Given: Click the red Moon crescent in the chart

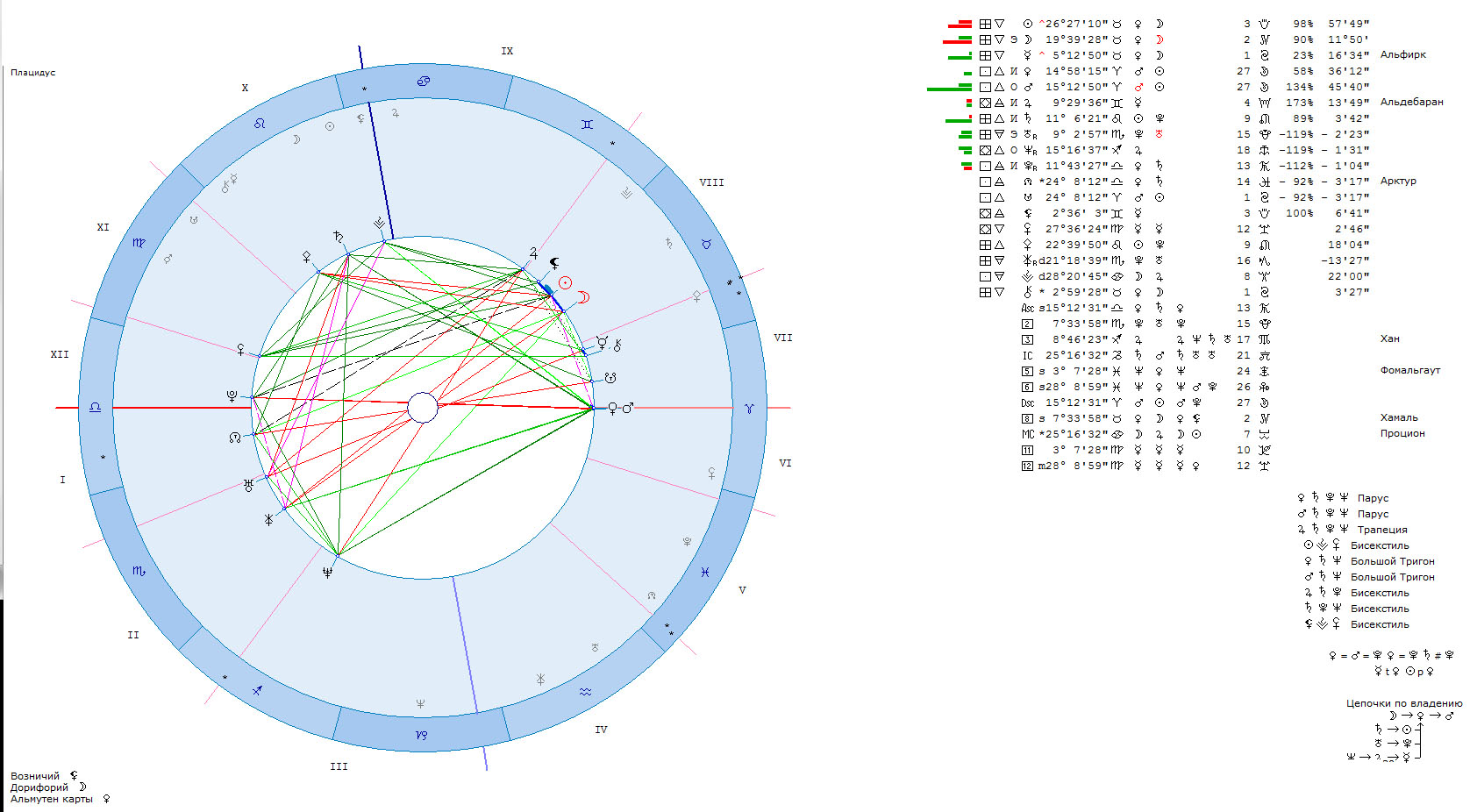Looking at the screenshot, I should [583, 297].
